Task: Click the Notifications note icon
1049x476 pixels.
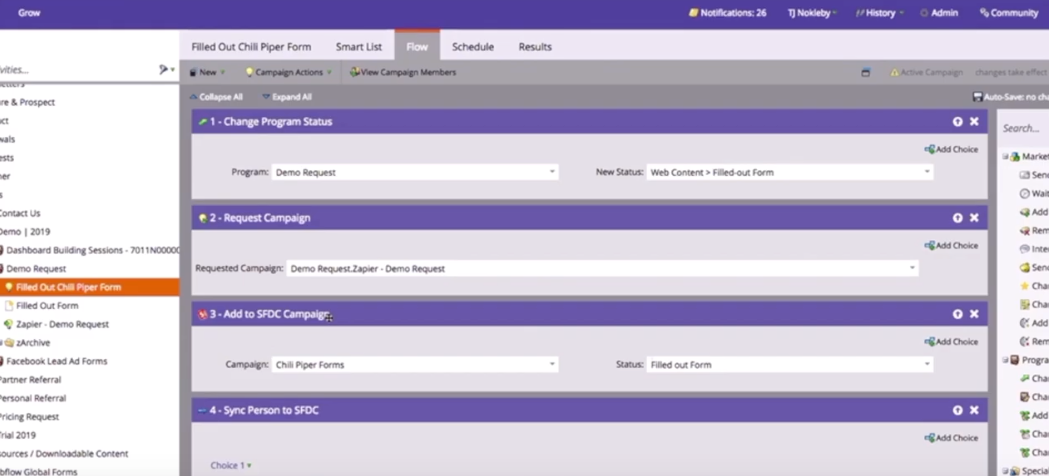Action: click(x=694, y=13)
